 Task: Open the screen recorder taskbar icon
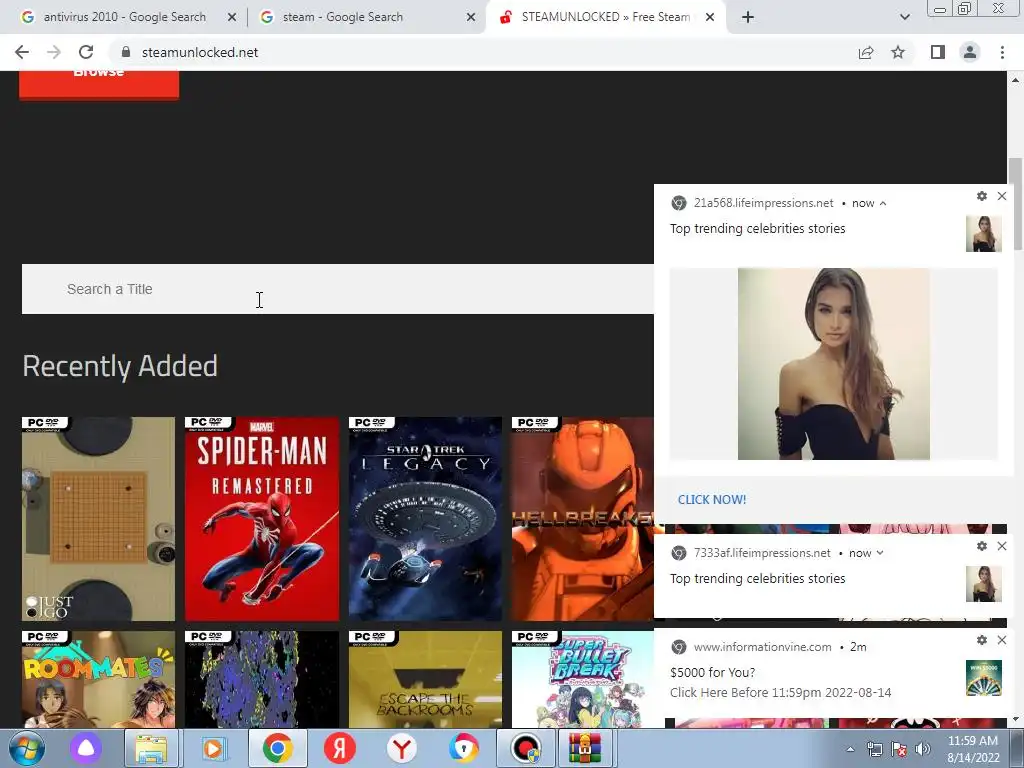coord(526,748)
